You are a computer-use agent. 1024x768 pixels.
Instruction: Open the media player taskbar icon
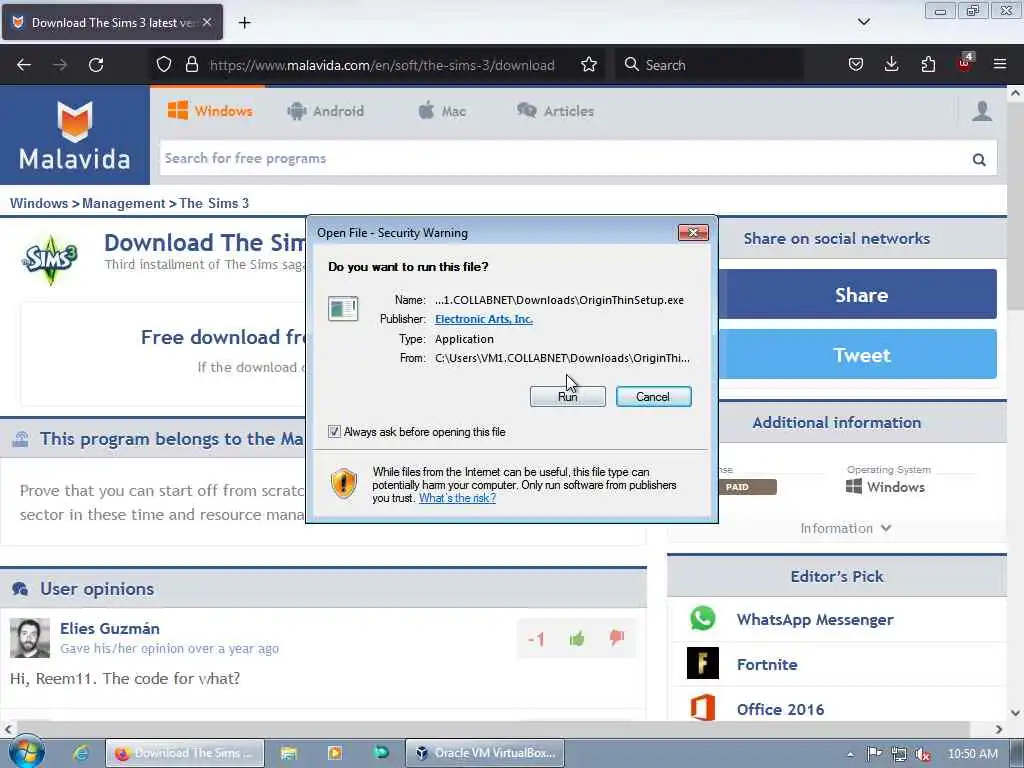click(x=334, y=753)
